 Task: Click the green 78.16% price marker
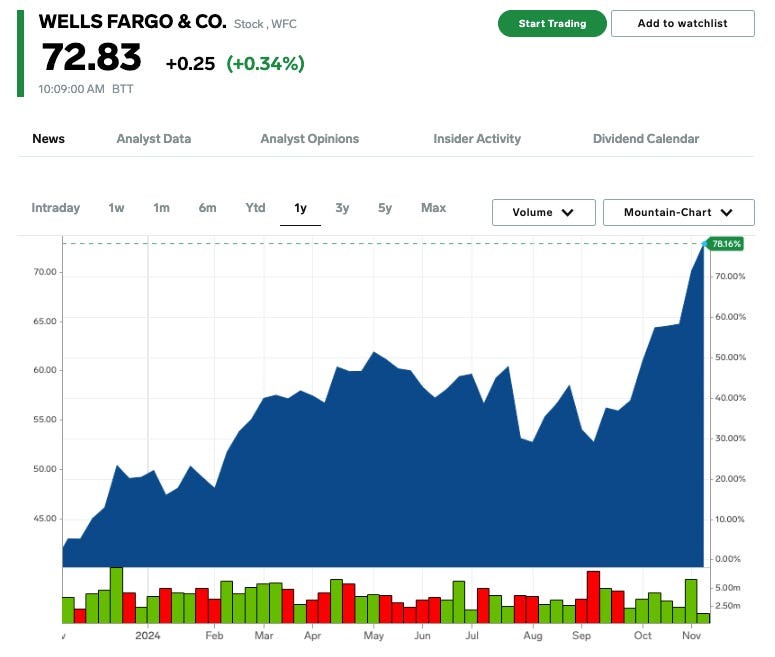(725, 243)
